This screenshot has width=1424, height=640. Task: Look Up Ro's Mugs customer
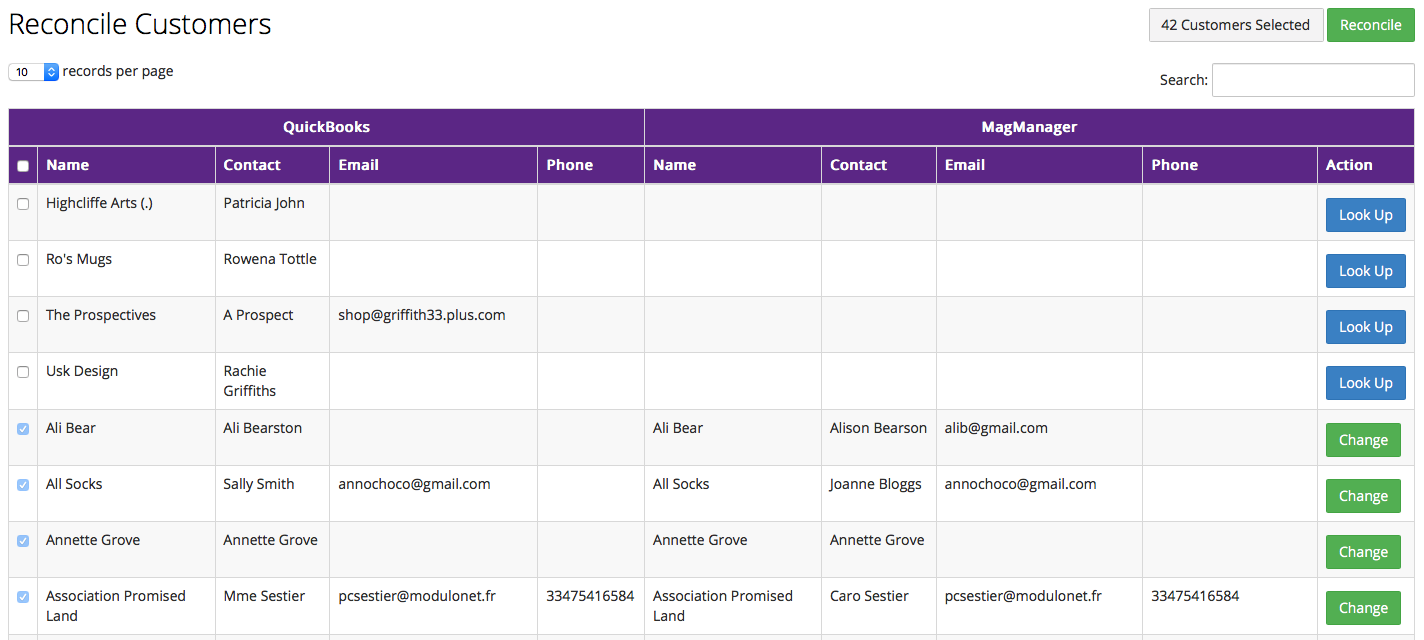1365,271
